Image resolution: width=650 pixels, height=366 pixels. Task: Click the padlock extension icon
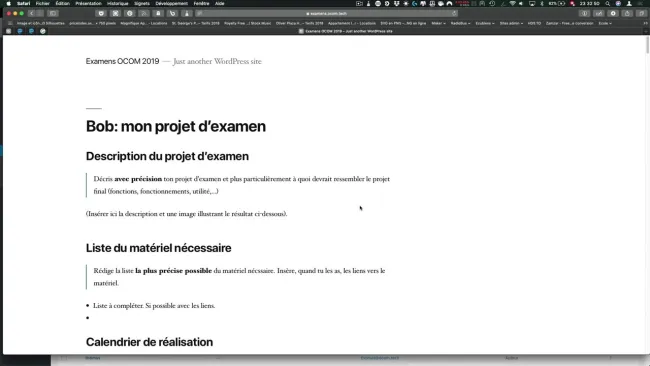[x=158, y=13]
